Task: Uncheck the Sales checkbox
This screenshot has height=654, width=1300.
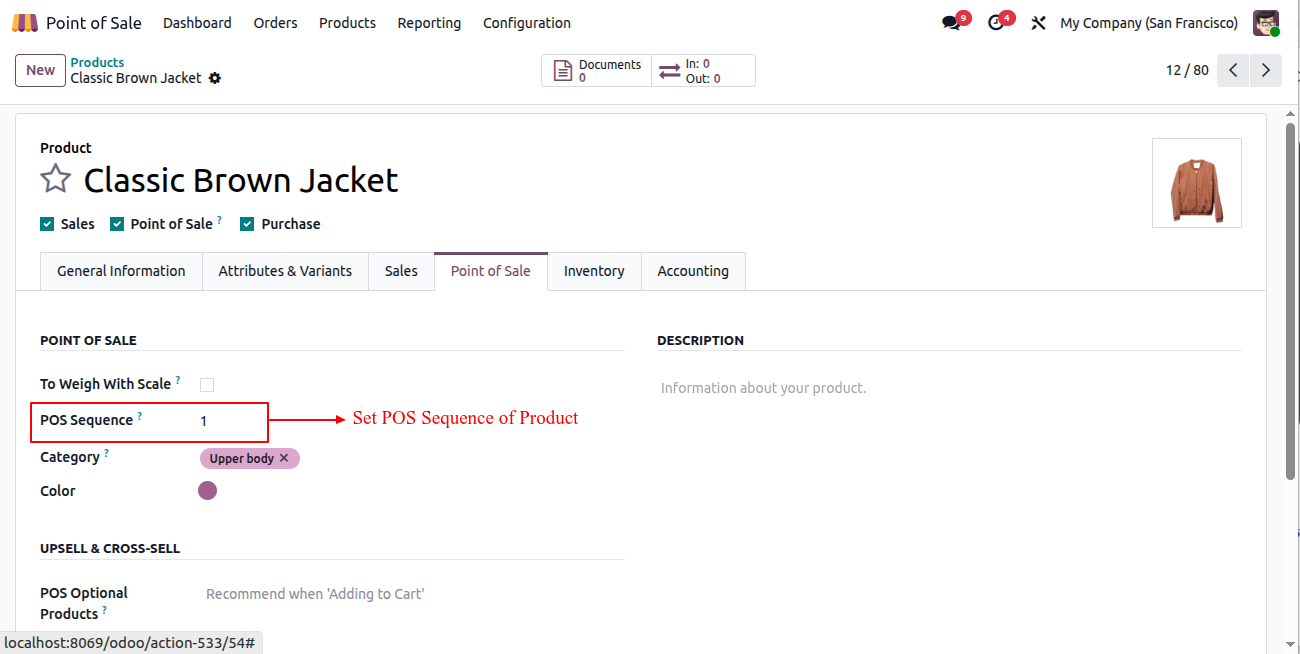Action: point(46,223)
